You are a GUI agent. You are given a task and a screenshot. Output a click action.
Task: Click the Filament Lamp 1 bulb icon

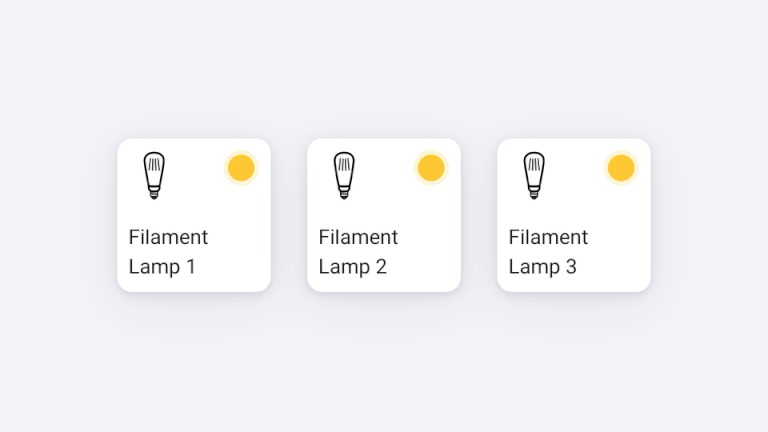pyautogui.click(x=153, y=175)
